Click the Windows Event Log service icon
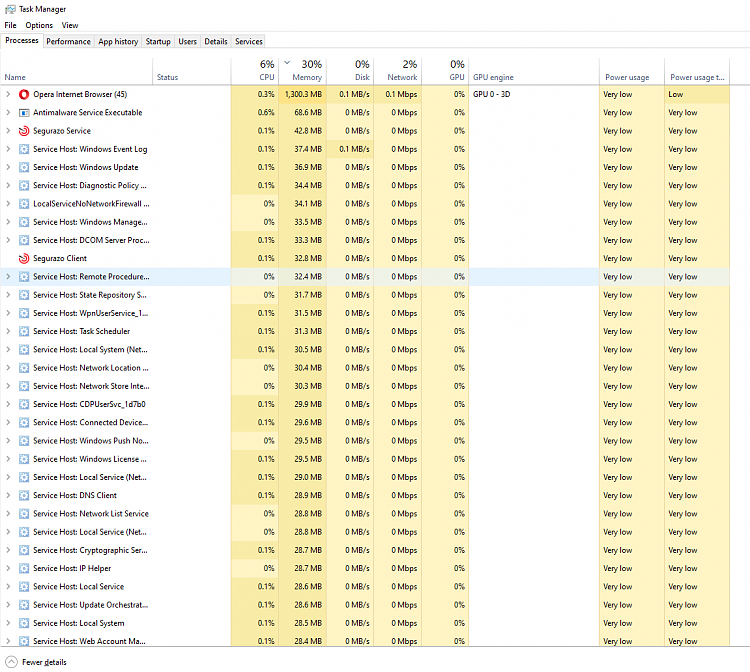750x672 pixels. pos(24,149)
